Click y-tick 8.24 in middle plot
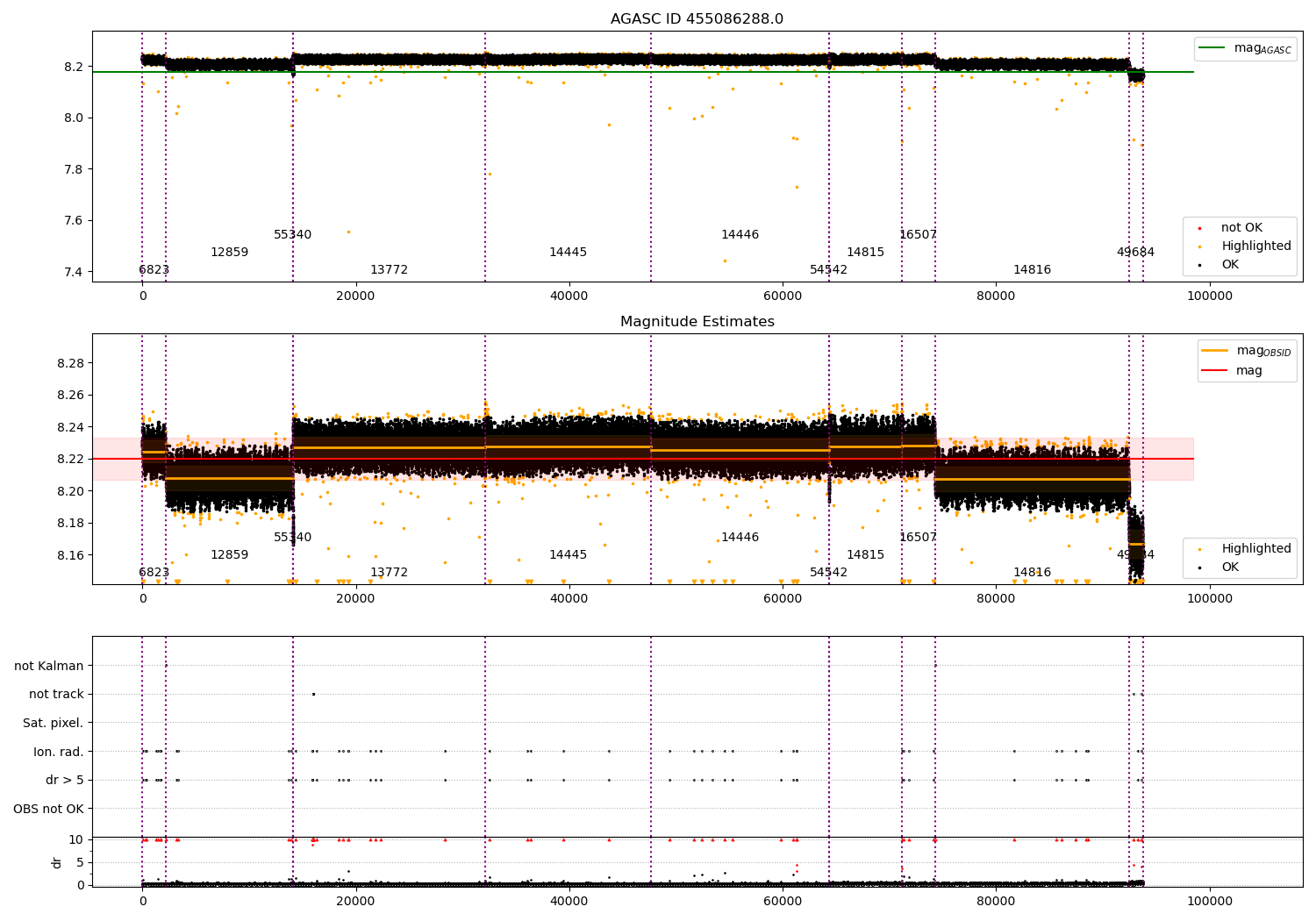The height and width of the screenshot is (921, 1316). pos(70,427)
